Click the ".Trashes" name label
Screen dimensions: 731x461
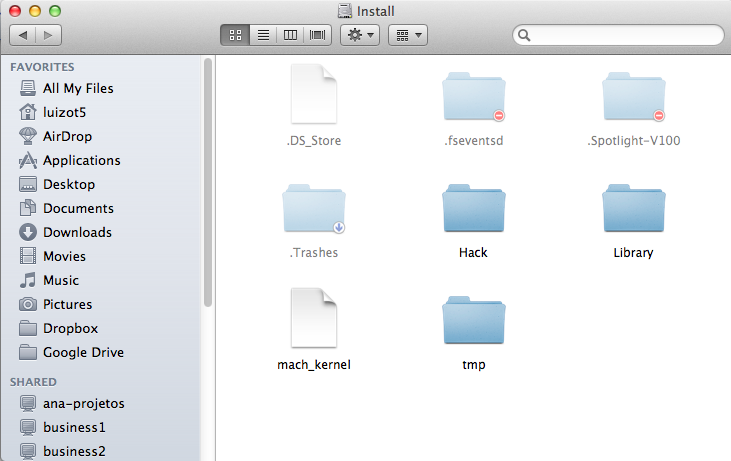pos(314,253)
